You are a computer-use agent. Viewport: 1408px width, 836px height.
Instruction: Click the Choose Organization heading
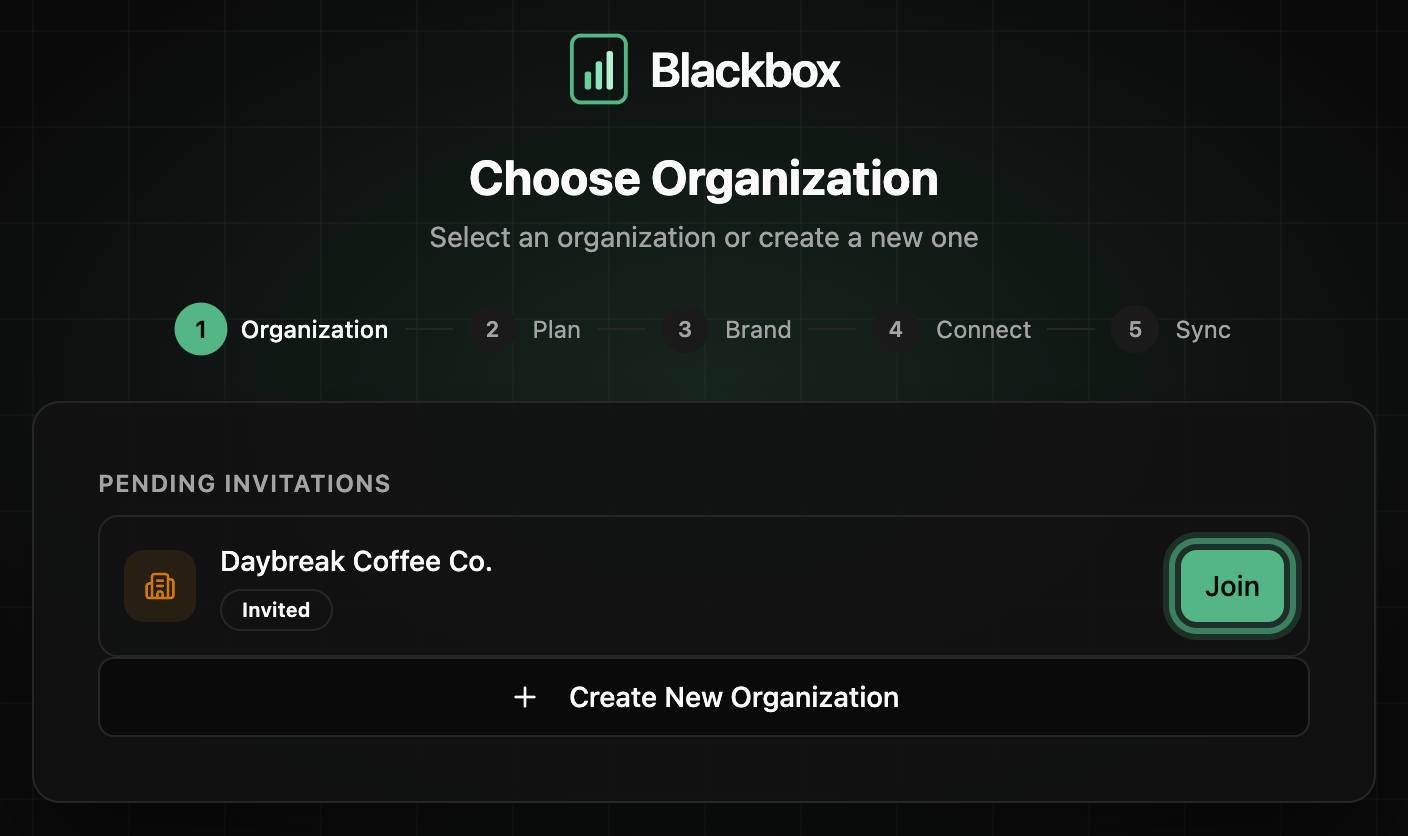coord(704,179)
